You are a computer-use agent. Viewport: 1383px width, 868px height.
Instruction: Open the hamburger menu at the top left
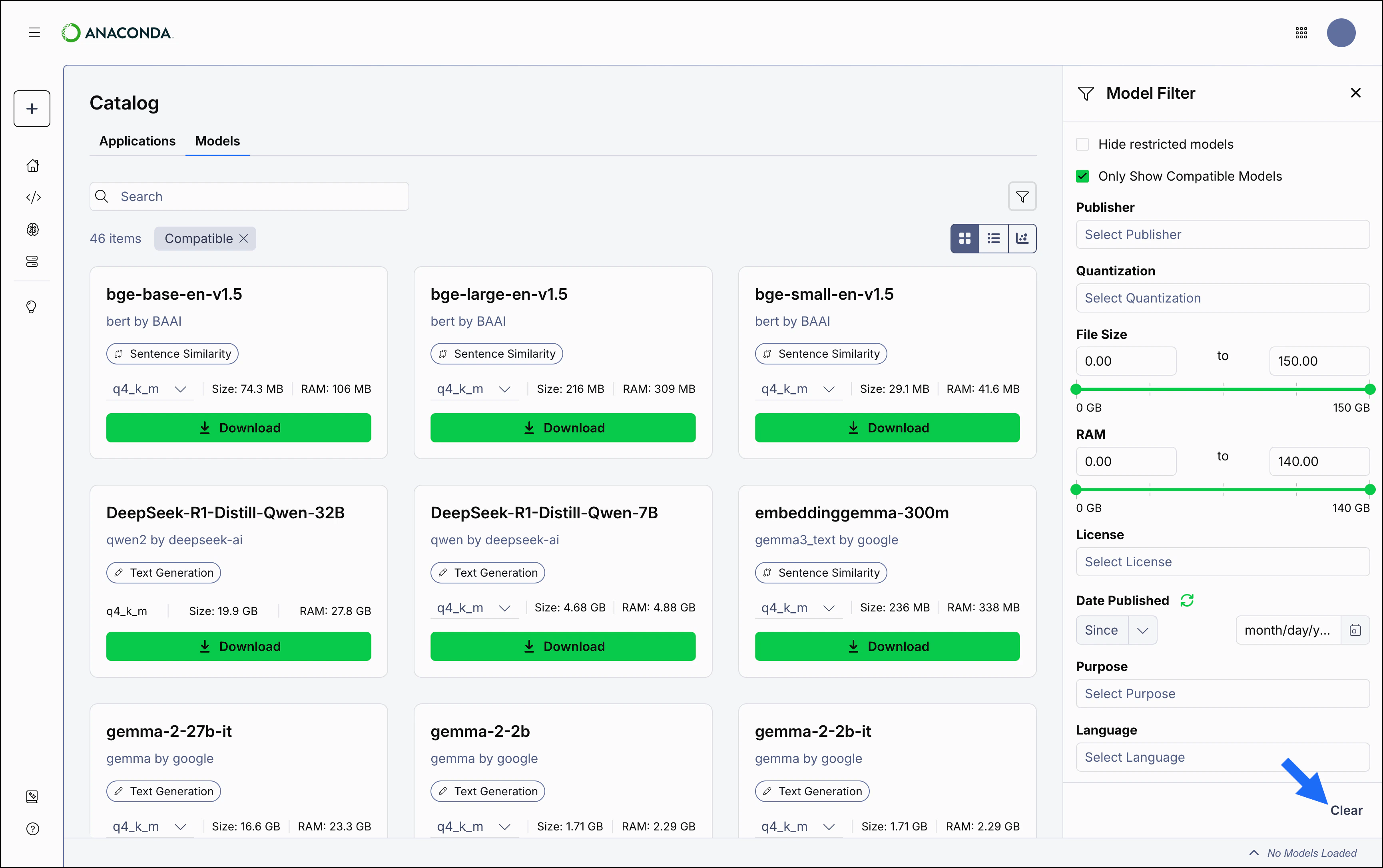(34, 33)
